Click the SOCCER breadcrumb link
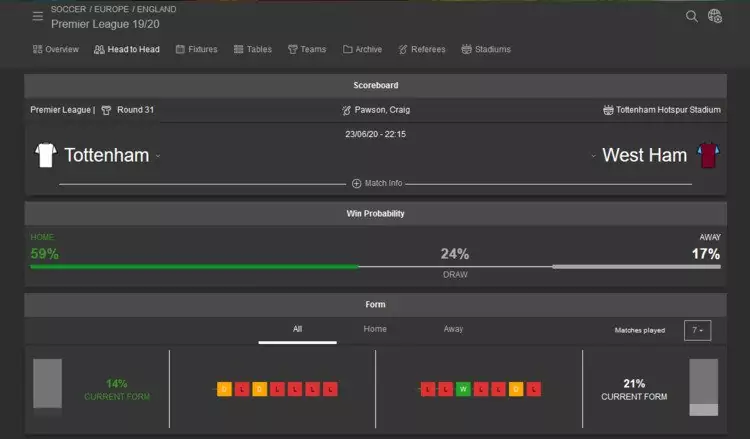The image size is (750, 439). click(x=68, y=9)
